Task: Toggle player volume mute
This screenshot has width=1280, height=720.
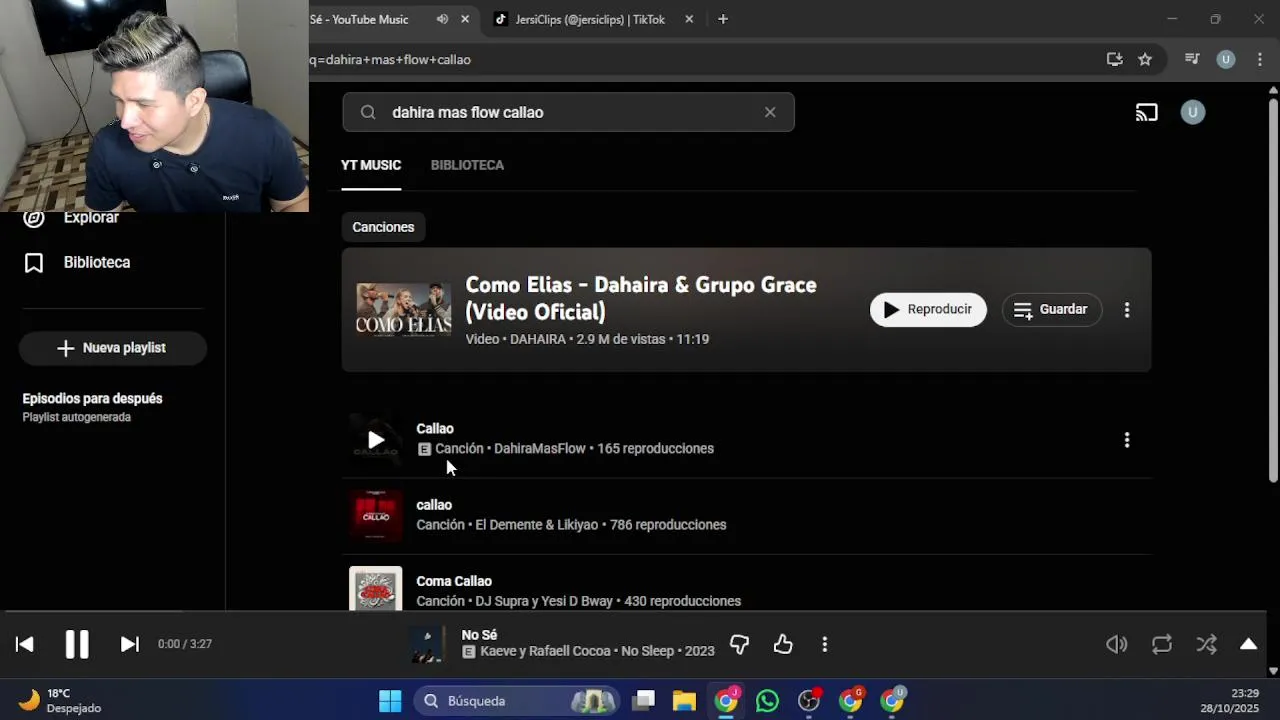Action: [x=1117, y=645]
